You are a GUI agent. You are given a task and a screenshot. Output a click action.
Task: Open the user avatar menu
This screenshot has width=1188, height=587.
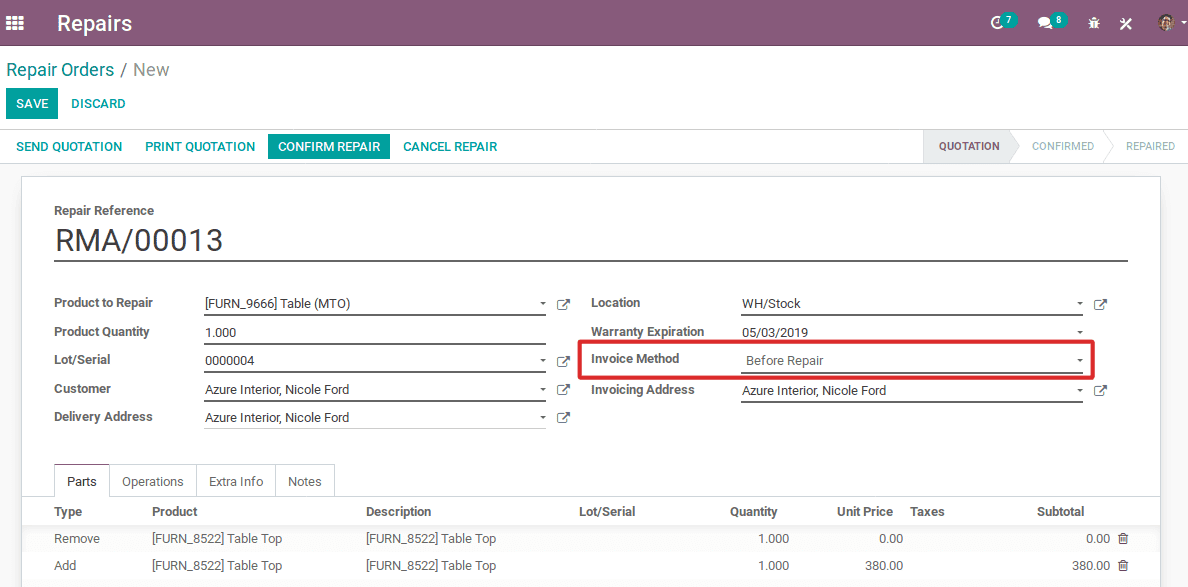coord(1170,23)
